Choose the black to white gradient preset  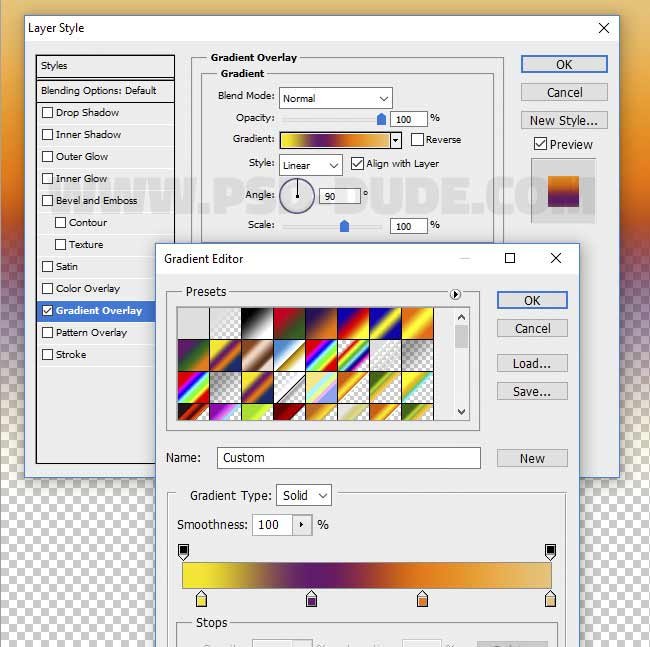[x=256, y=323]
